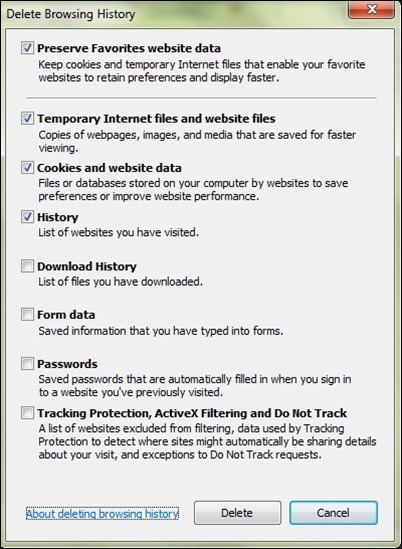Enable Tracking Protection, ActiveX Filtering checkbox
402x549 pixels.
click(27, 413)
